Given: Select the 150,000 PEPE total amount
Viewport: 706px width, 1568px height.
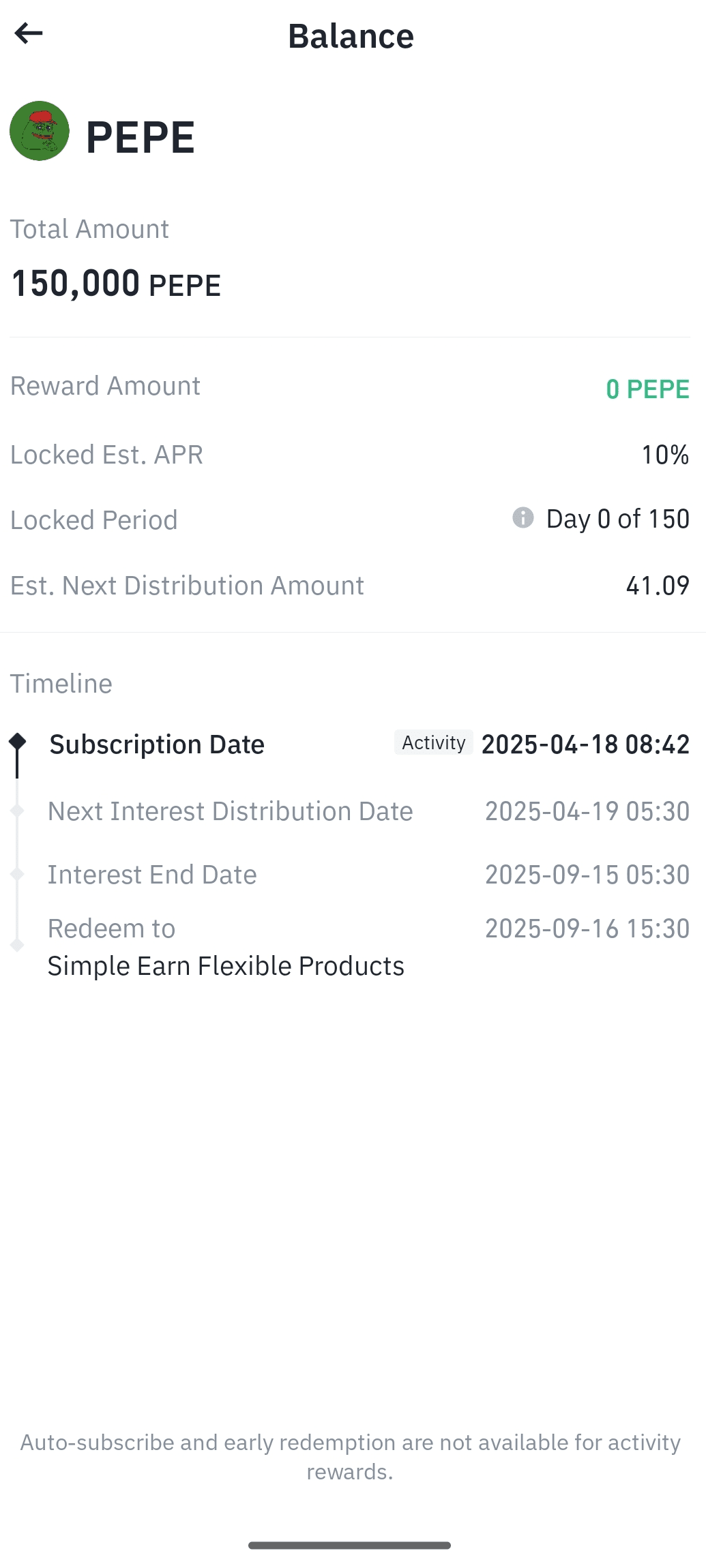Looking at the screenshot, I should coord(116,284).
